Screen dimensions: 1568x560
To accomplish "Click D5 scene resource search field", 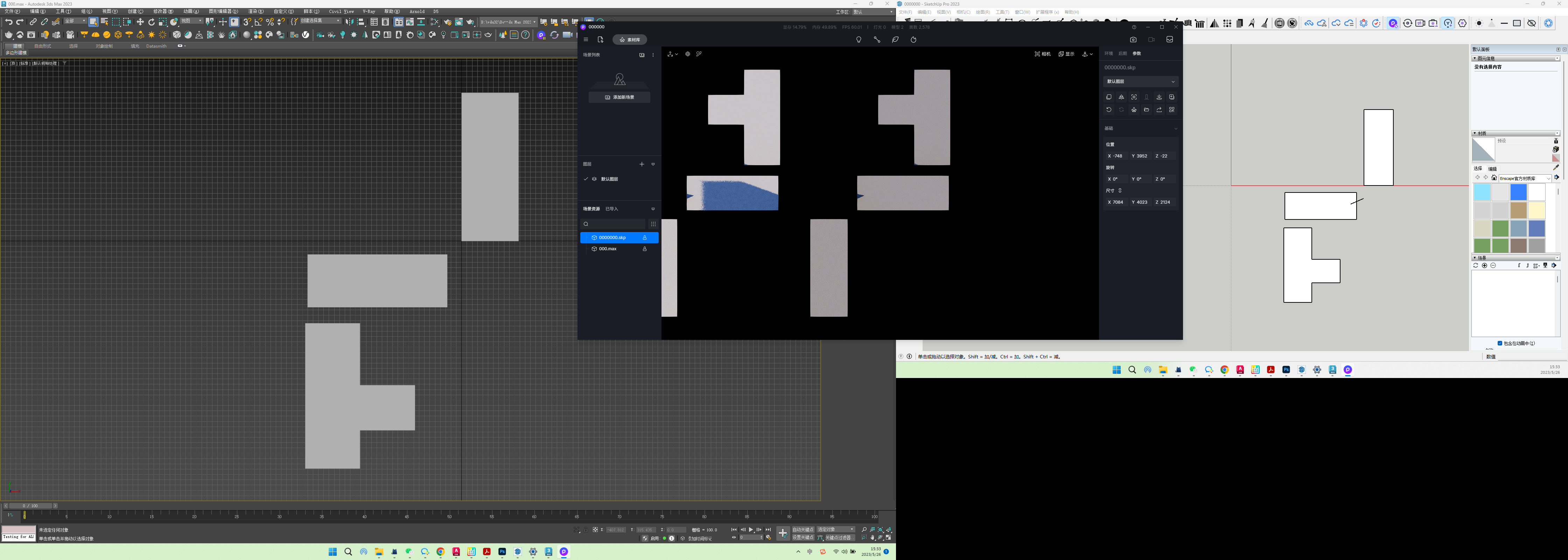I will 613,224.
